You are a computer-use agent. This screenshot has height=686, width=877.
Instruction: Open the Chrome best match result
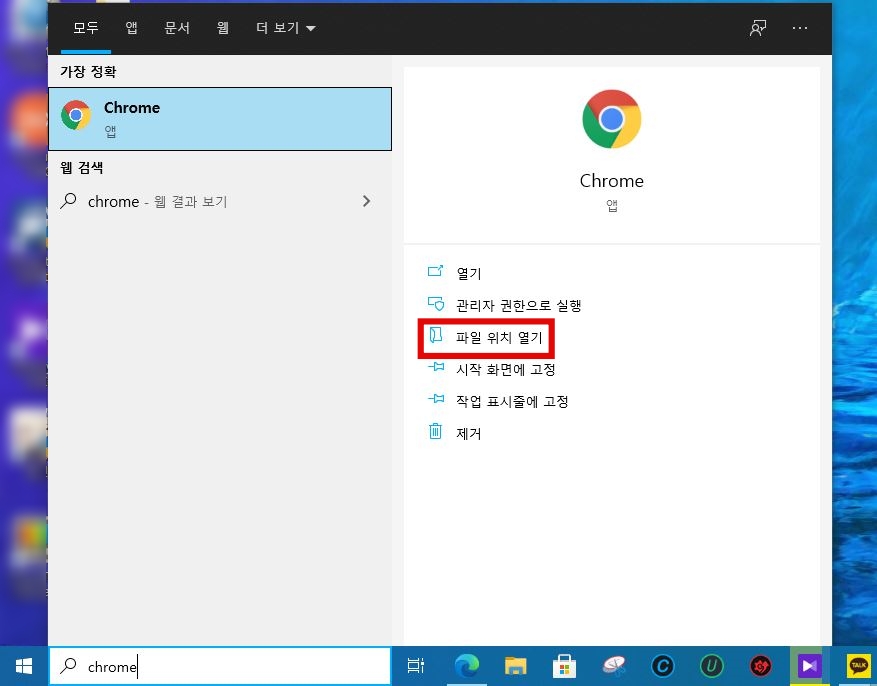tap(220, 119)
